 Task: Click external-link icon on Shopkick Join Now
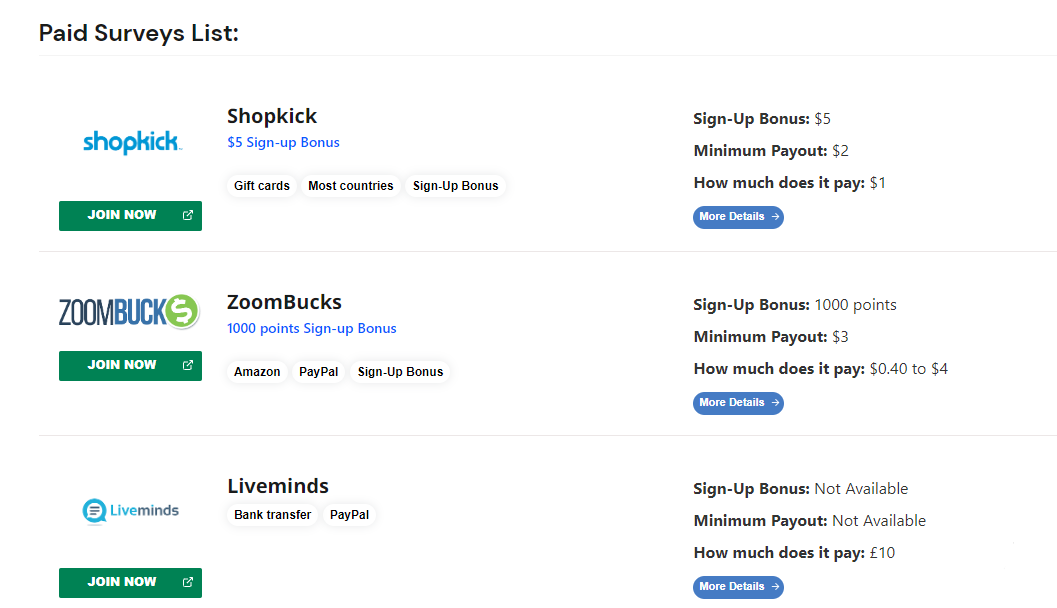coord(188,215)
